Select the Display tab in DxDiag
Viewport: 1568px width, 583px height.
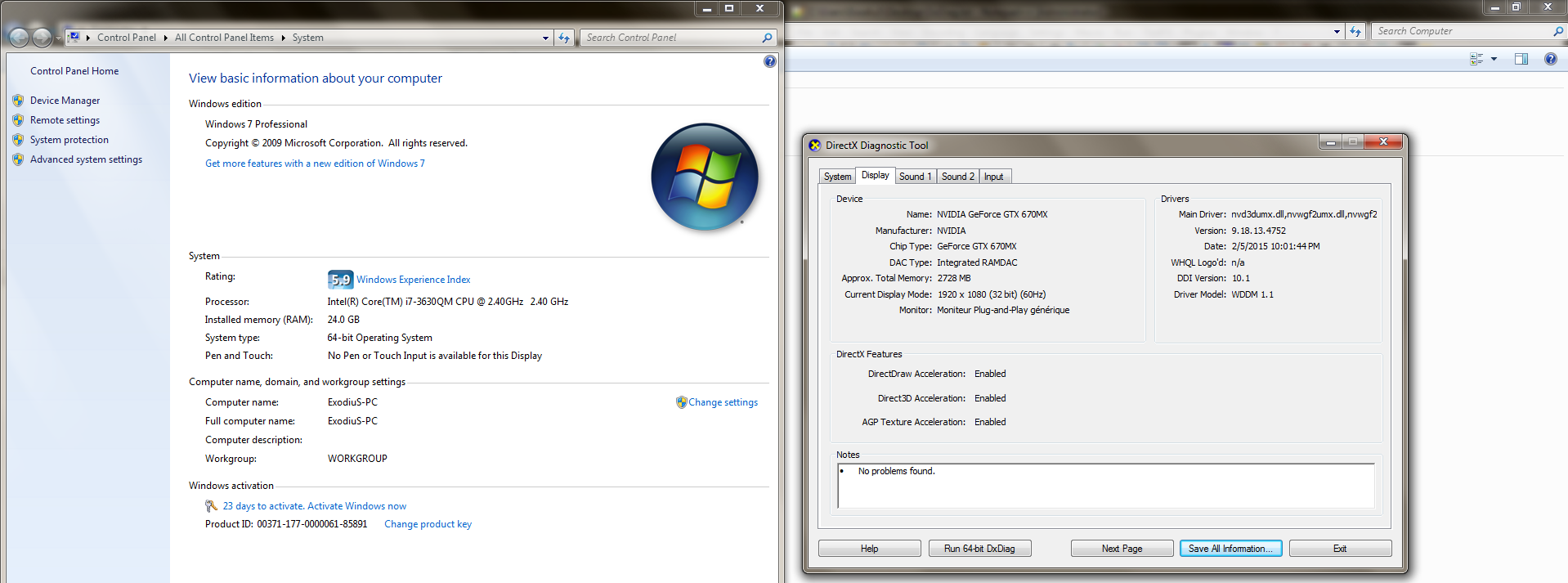coord(875,175)
